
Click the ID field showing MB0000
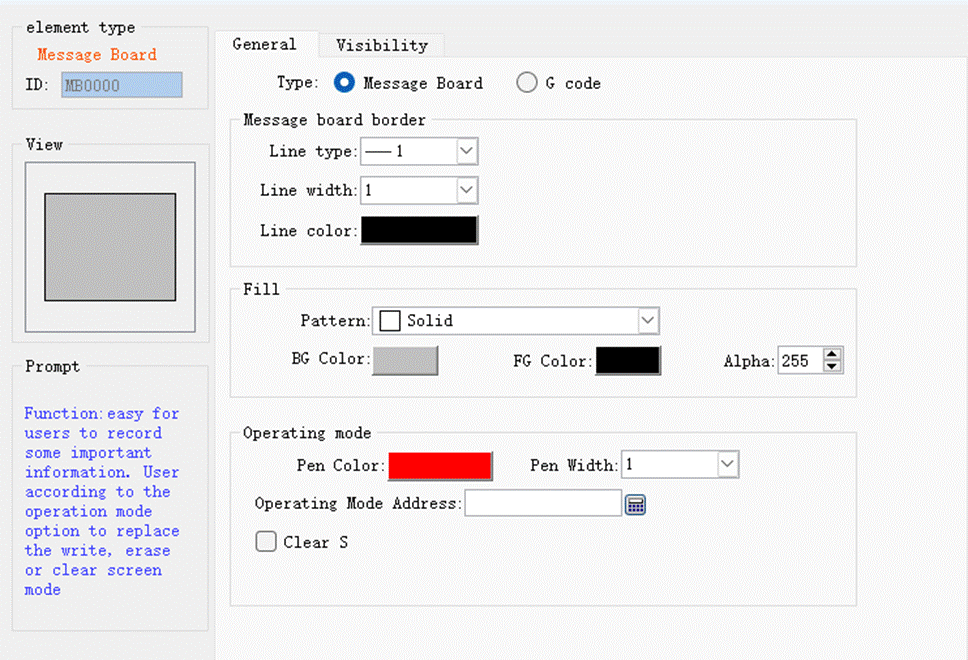click(122, 86)
